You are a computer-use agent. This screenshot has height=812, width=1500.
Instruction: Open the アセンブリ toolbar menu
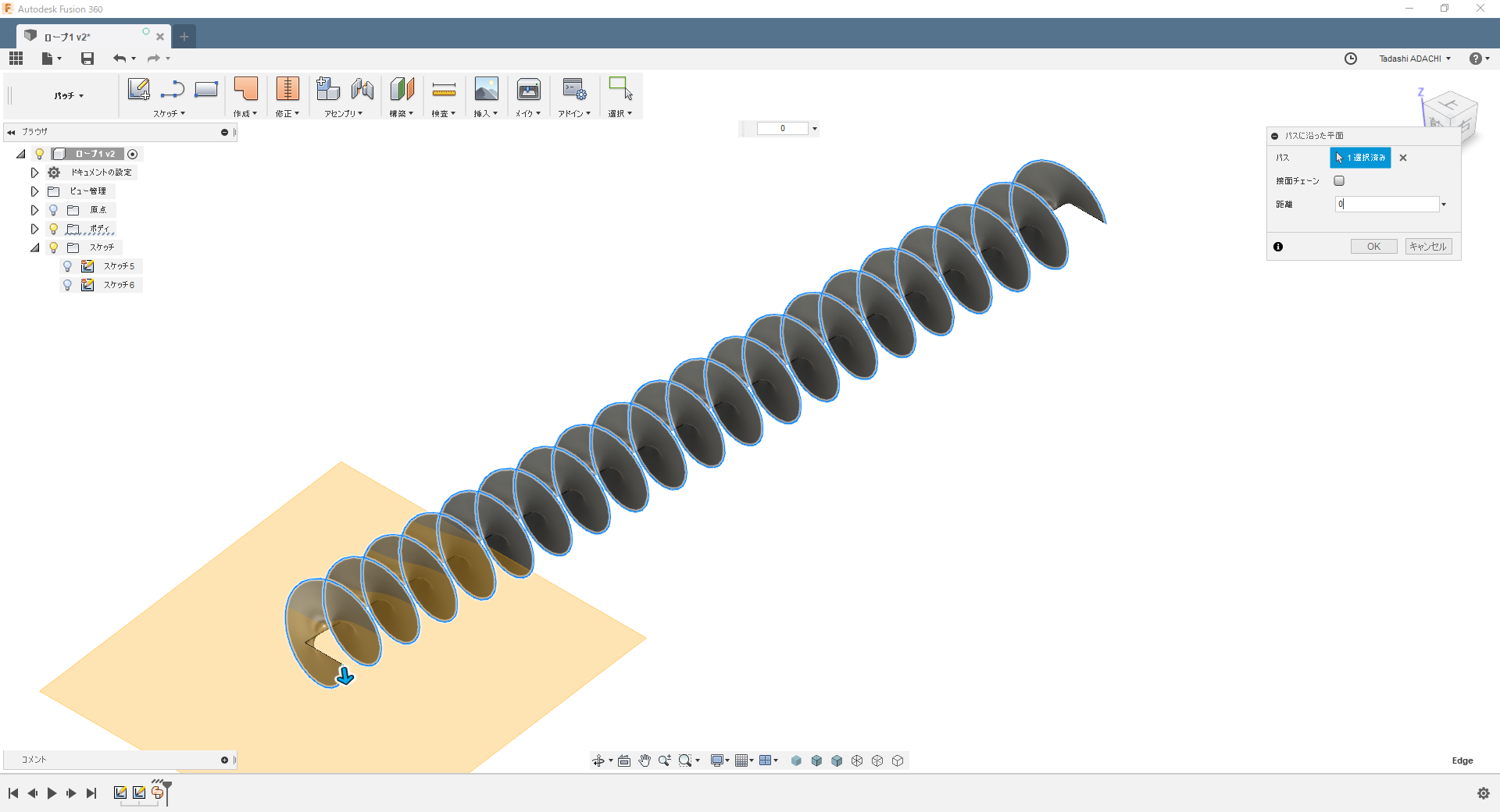[344, 114]
